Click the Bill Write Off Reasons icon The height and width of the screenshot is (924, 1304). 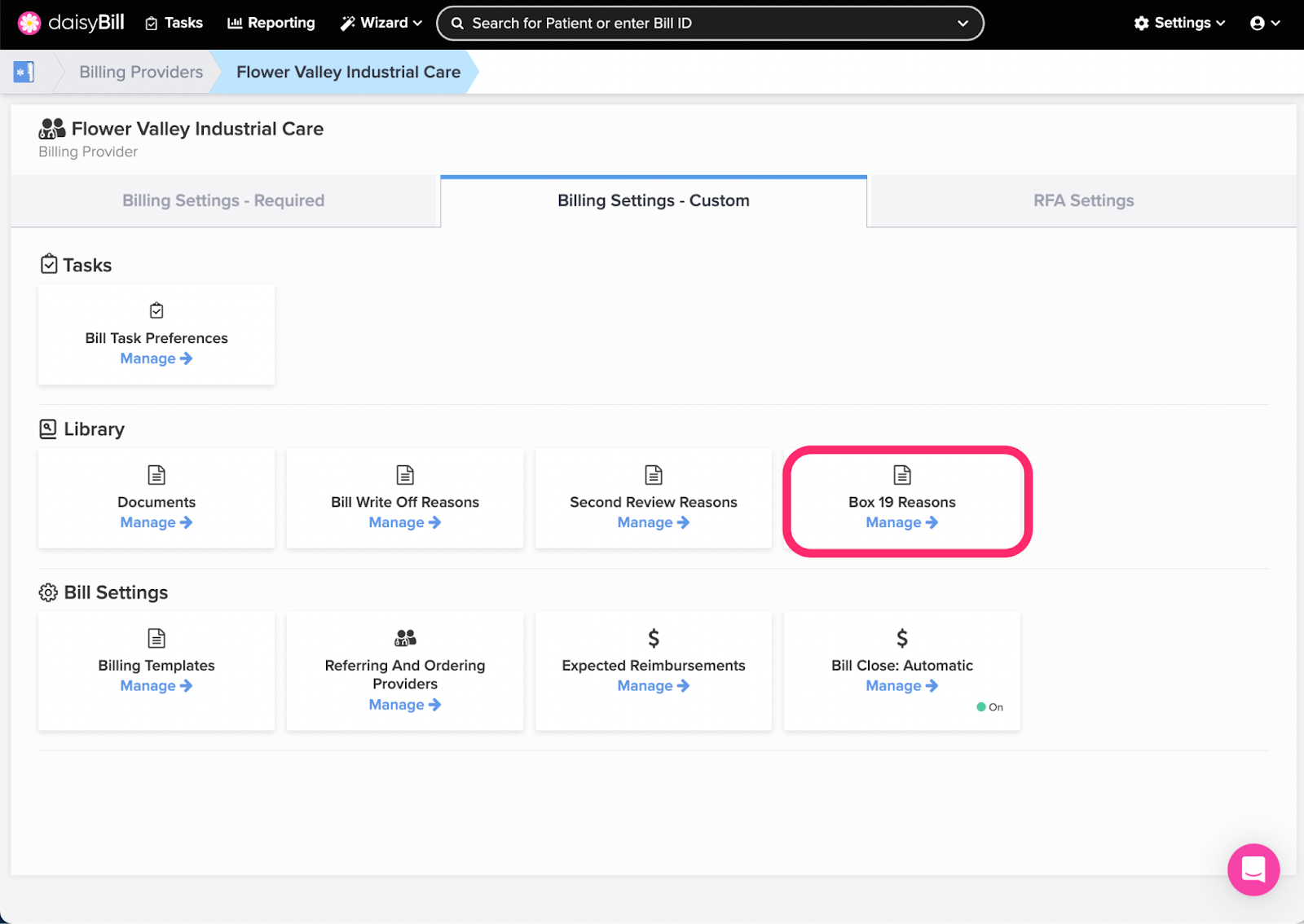405,474
